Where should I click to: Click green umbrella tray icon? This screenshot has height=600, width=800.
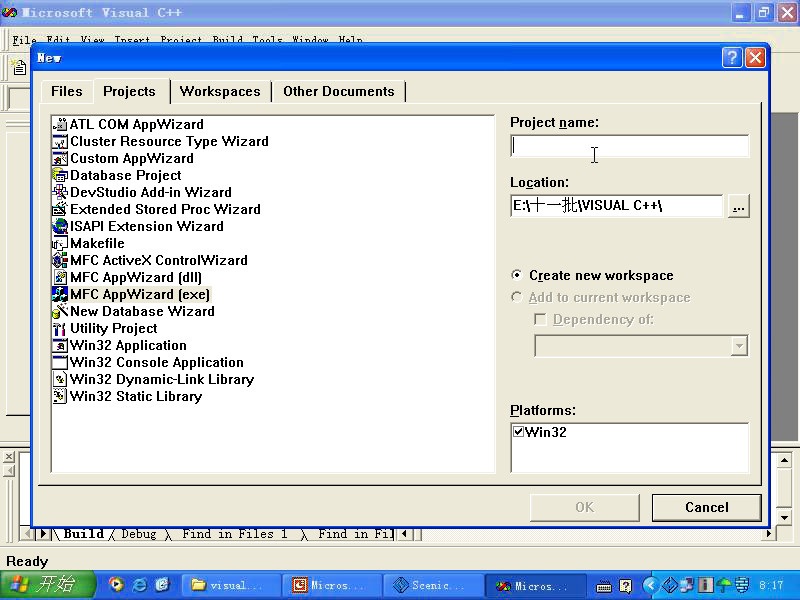tap(723, 585)
